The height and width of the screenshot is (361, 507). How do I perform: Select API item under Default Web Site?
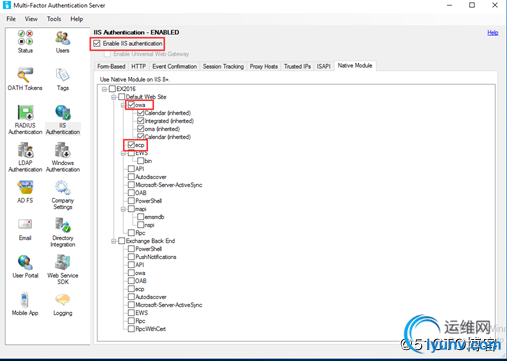coord(140,169)
